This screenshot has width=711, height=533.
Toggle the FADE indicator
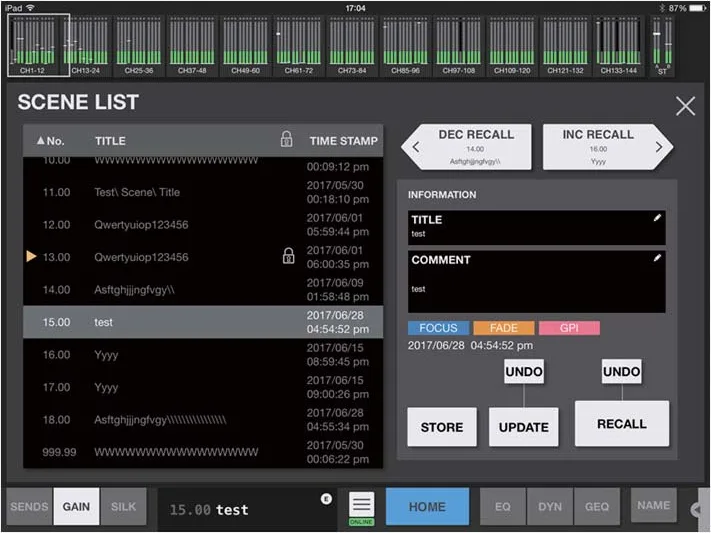(x=503, y=328)
